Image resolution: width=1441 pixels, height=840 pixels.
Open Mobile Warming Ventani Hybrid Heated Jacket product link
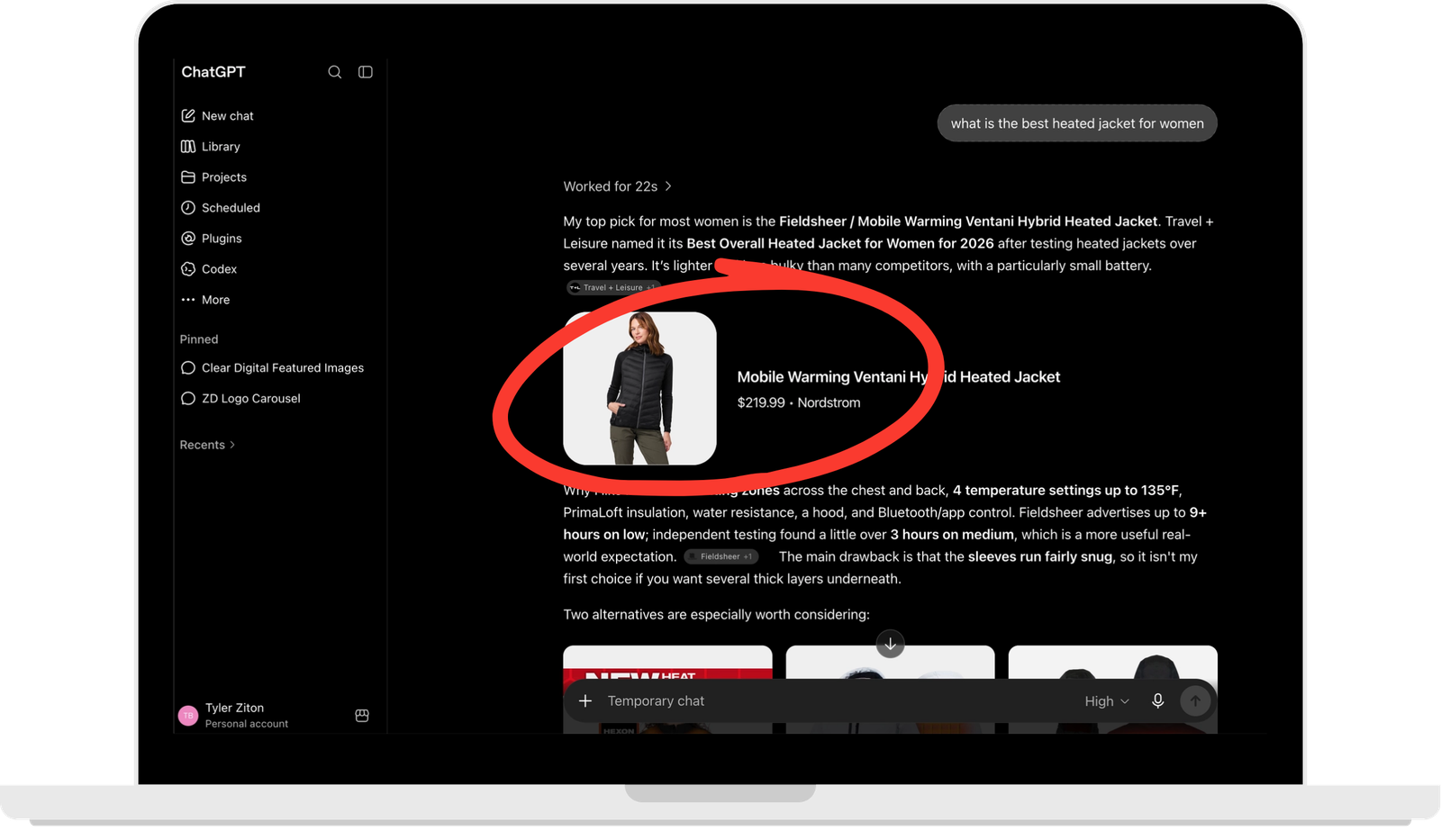[x=898, y=377]
